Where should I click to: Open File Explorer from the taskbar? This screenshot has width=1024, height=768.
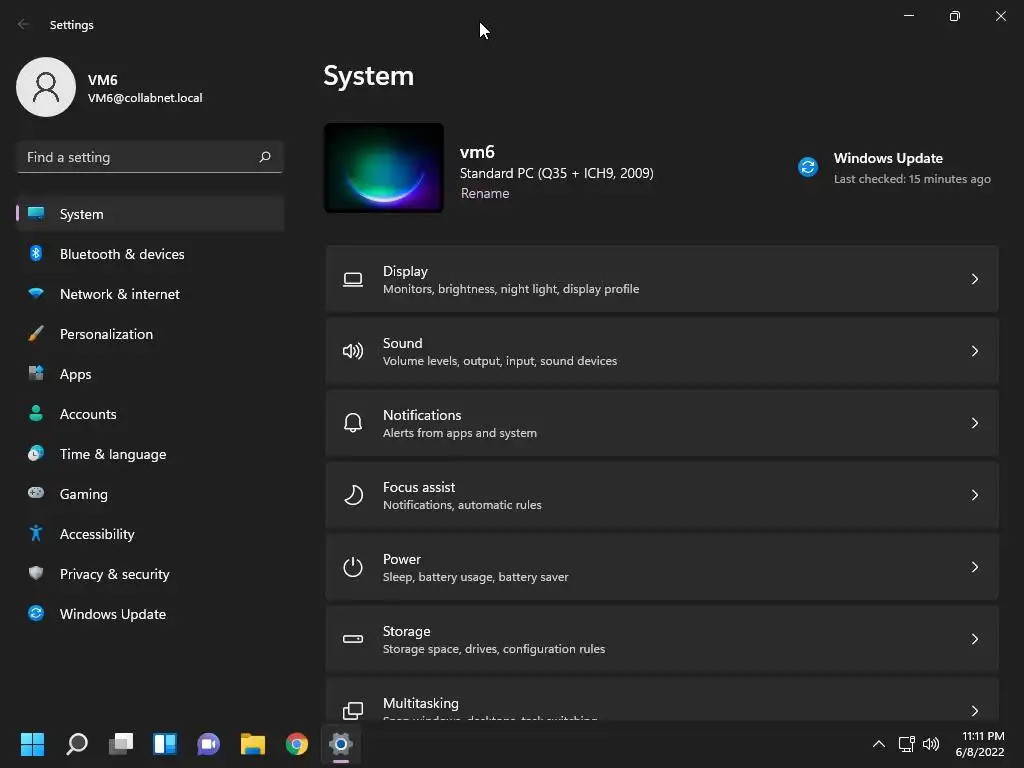tap(253, 744)
